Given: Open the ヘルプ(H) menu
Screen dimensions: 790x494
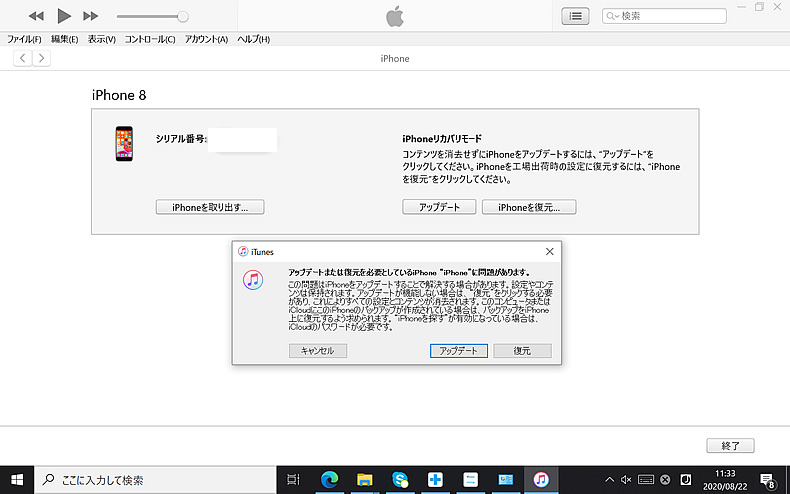Looking at the screenshot, I should tap(253, 39).
